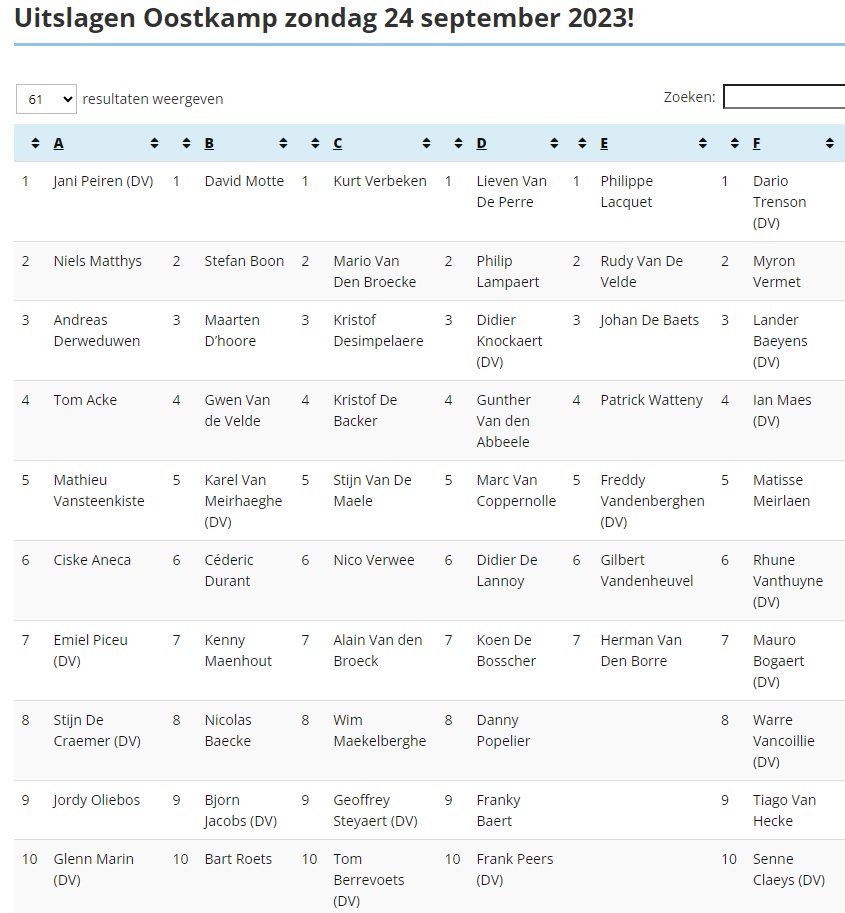Click the B column header label

(209, 143)
